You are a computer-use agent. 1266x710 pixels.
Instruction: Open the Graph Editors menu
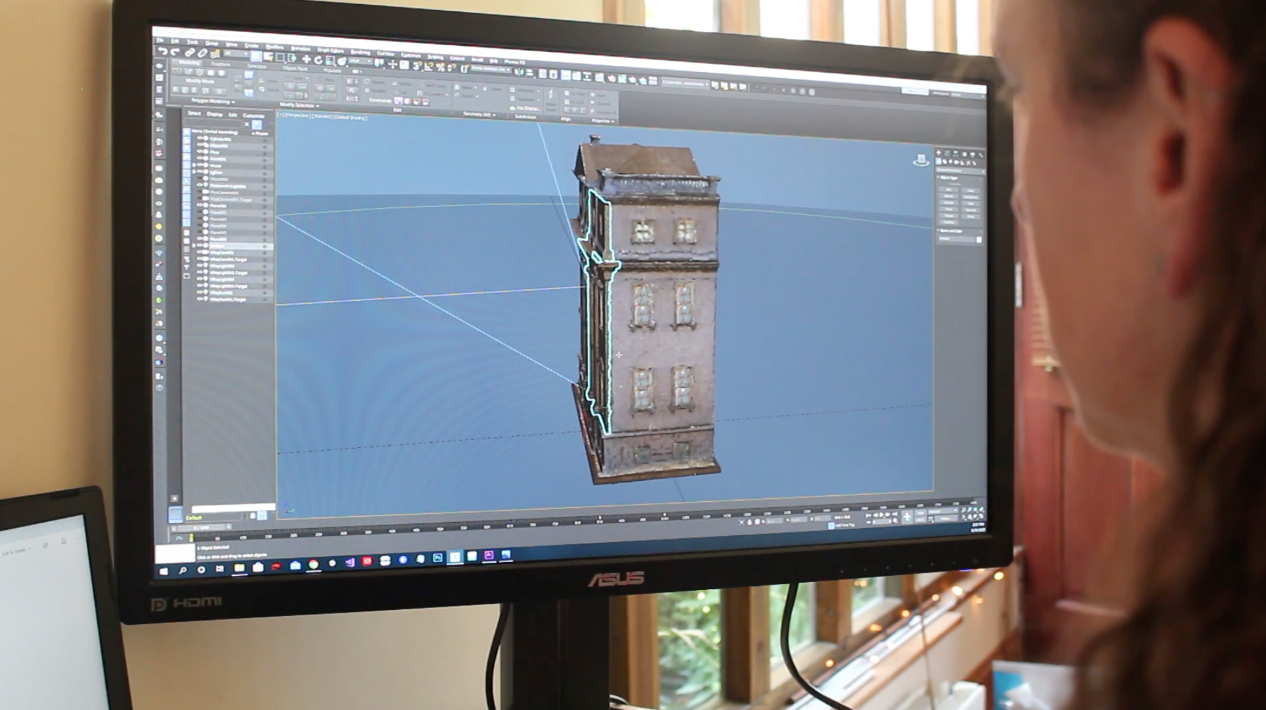330,50
